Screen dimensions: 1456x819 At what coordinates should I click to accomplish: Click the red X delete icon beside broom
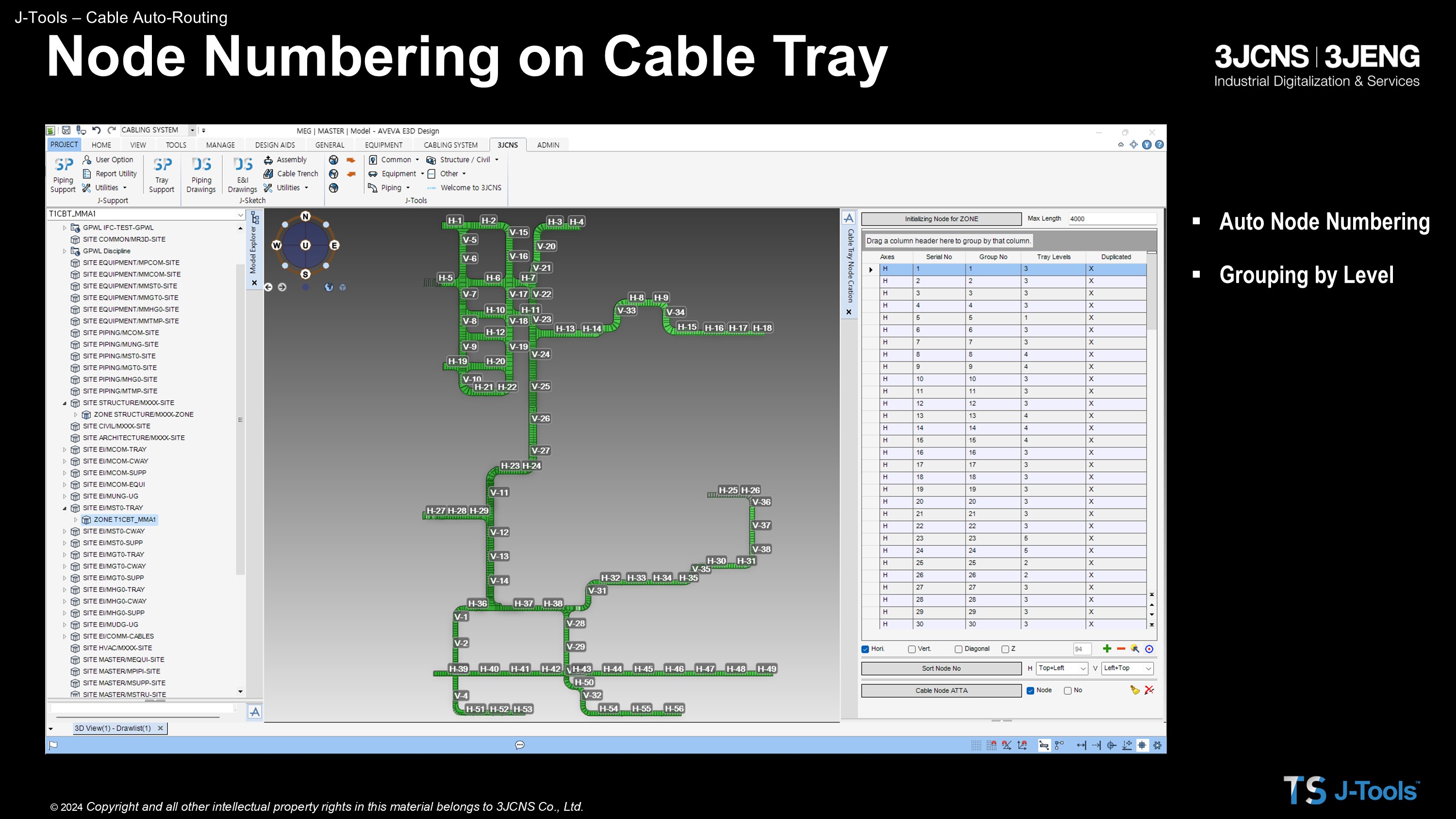1149,690
